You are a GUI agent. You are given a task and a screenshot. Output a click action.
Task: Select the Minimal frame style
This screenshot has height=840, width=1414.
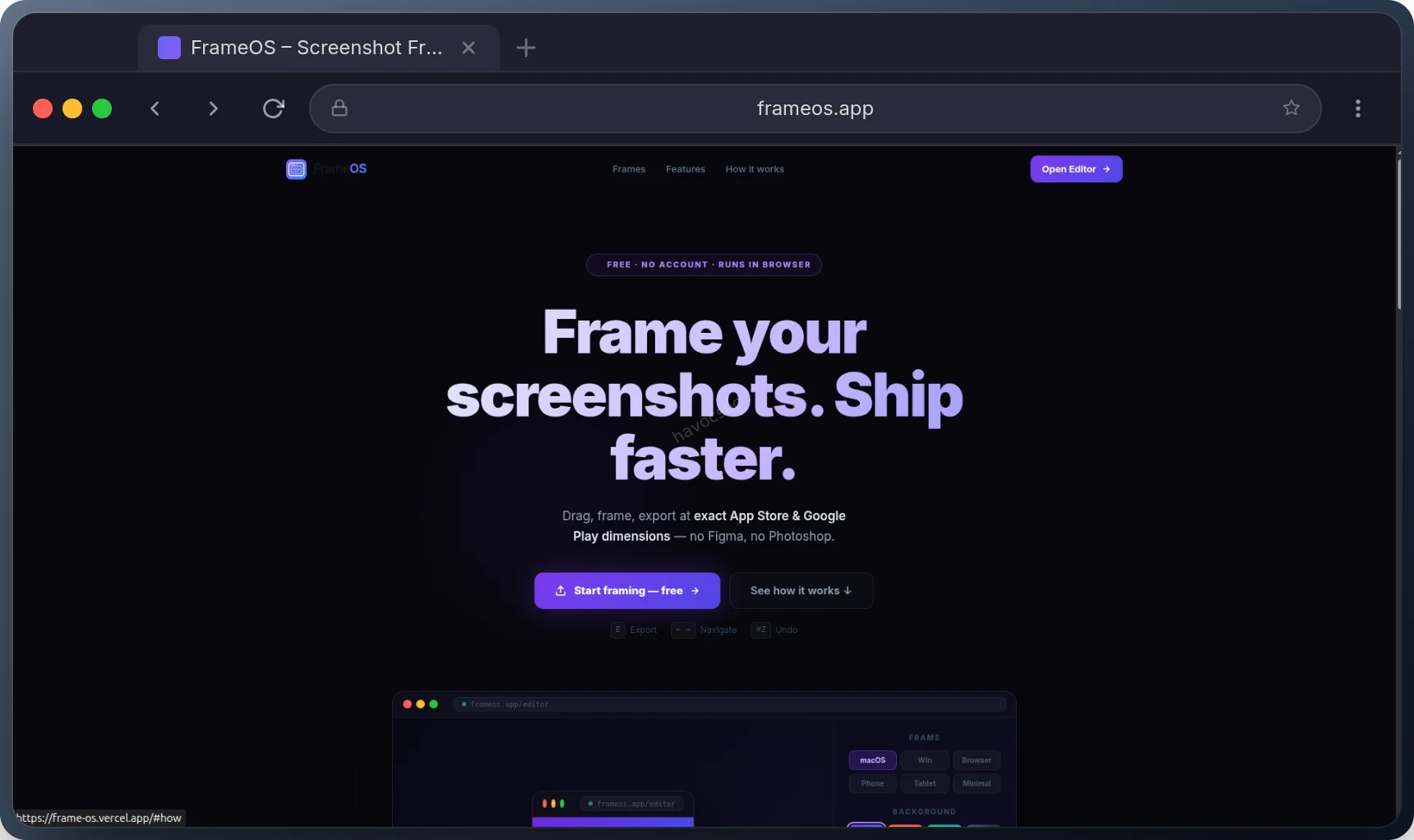tap(976, 783)
